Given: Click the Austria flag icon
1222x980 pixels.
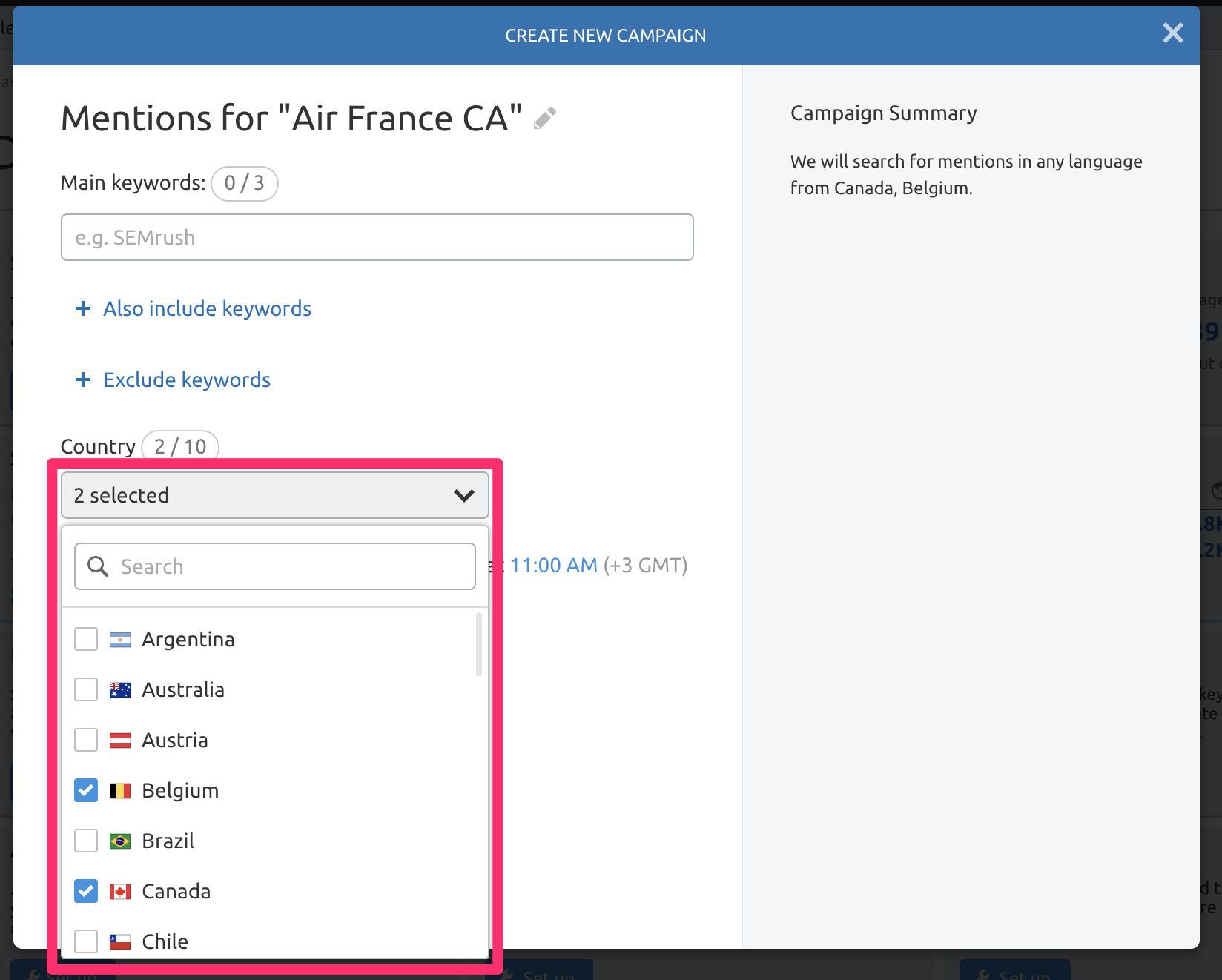Looking at the screenshot, I should (120, 740).
